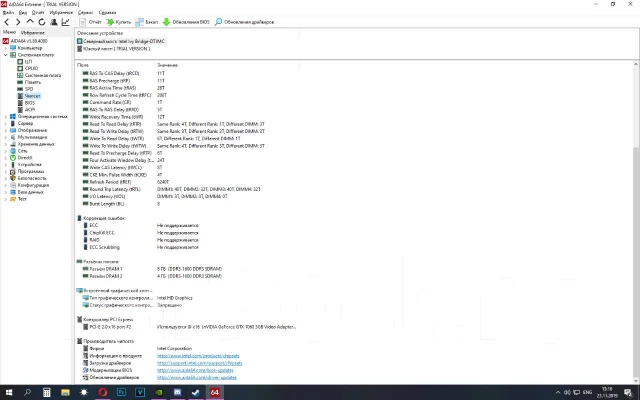Open the Отчёт menu in the menu bar
This screenshot has width=640, height=400.
[x=38, y=13]
